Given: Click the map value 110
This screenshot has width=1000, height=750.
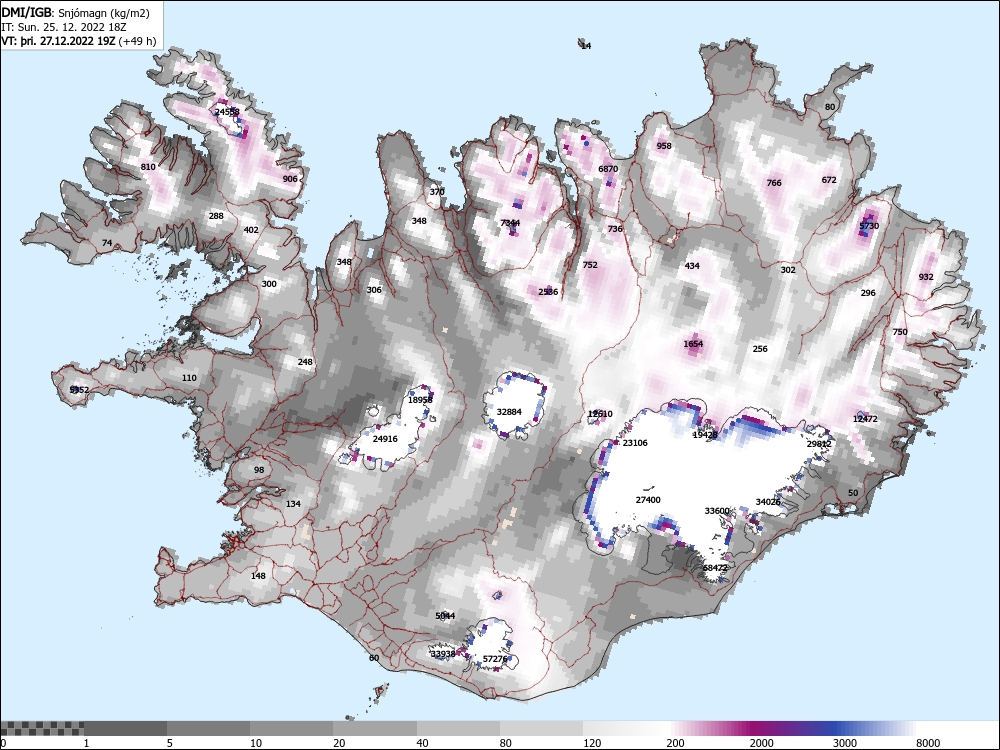Looking at the screenshot, I should tap(189, 378).
